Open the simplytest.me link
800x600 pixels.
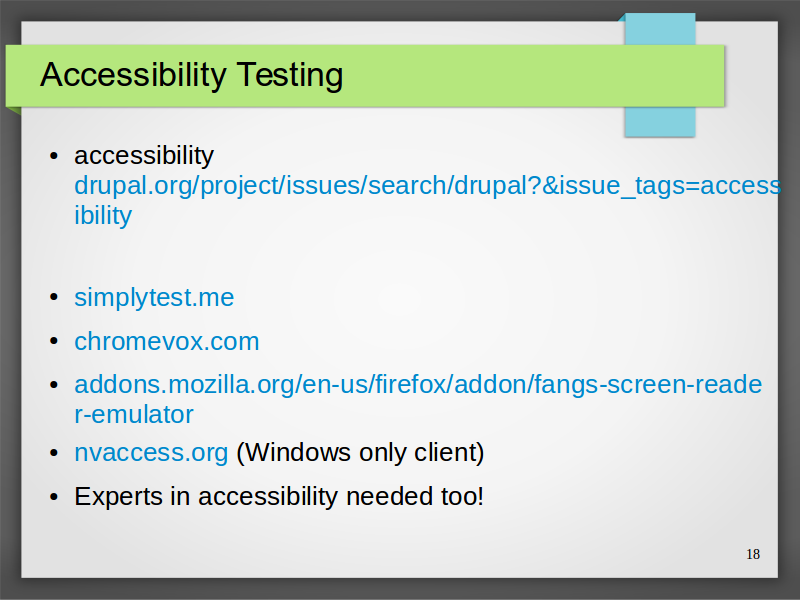tap(154, 297)
